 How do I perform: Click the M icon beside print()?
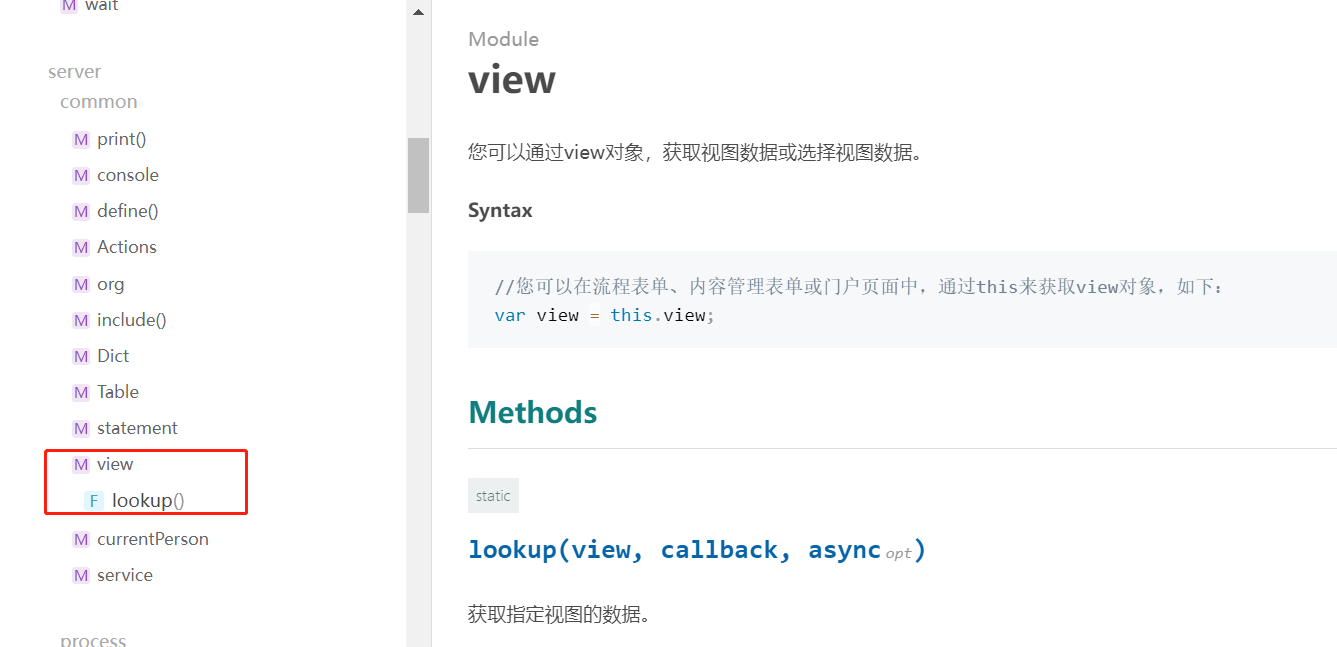81,140
